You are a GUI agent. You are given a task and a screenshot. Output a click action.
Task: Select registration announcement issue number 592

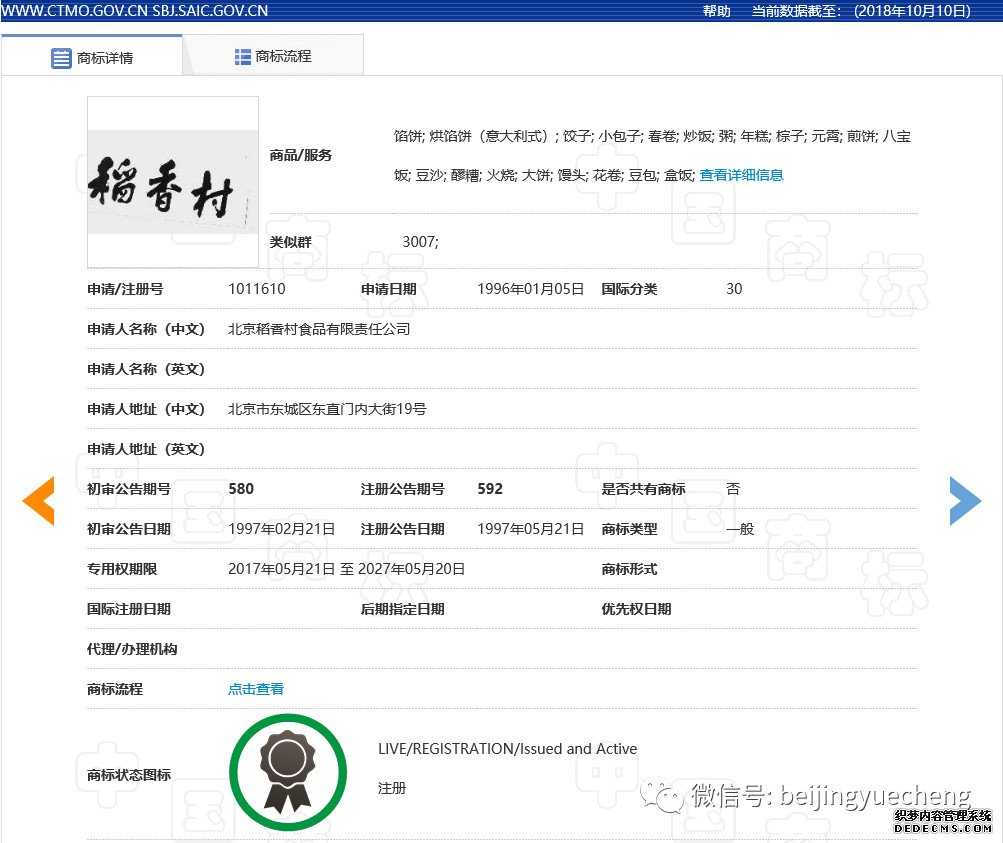(490, 489)
